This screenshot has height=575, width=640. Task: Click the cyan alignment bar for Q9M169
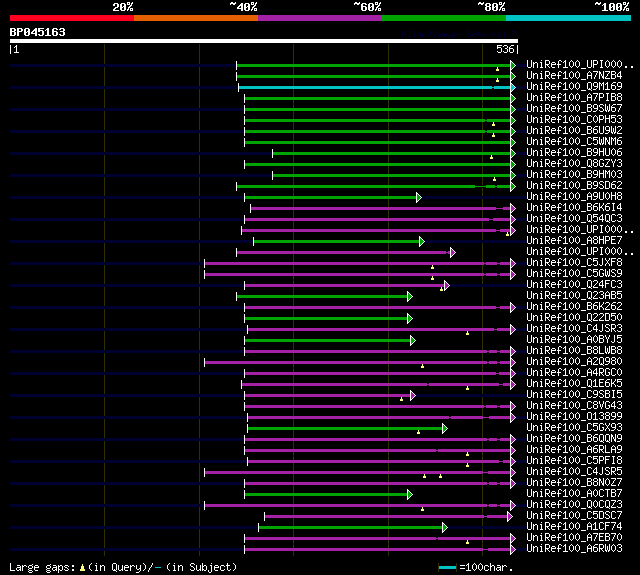pos(375,87)
